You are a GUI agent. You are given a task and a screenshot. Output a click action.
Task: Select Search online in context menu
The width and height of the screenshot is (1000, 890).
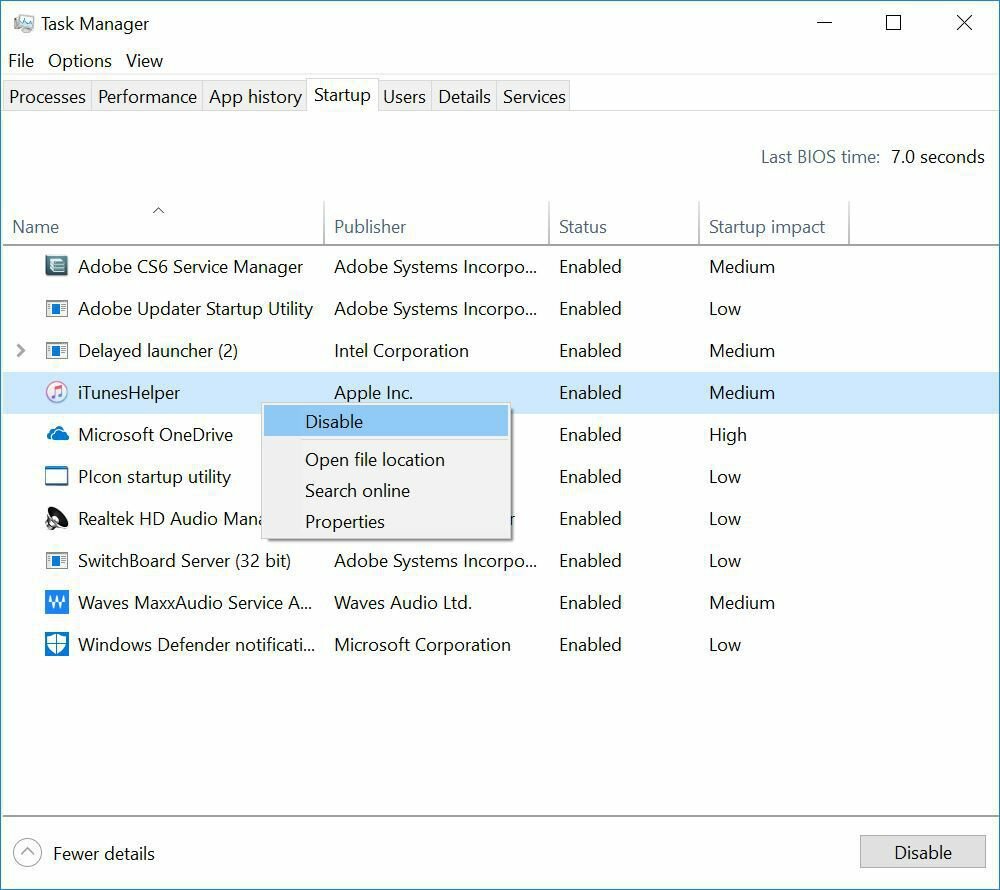(357, 491)
